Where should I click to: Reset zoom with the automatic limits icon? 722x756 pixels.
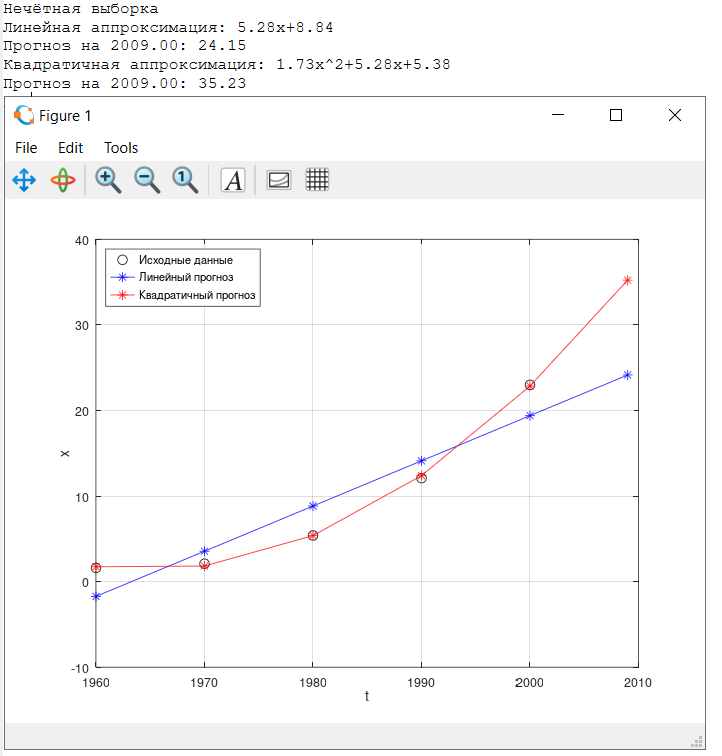coord(185,180)
